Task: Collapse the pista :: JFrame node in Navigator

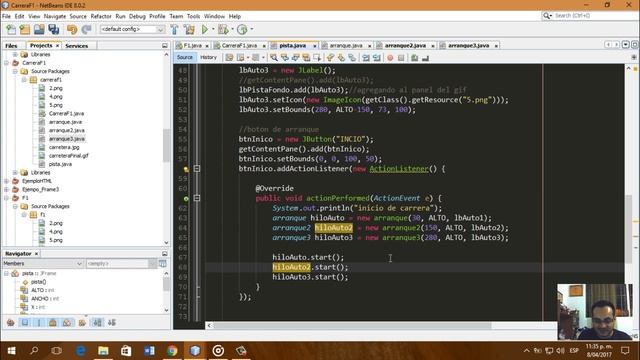Action: (7, 273)
